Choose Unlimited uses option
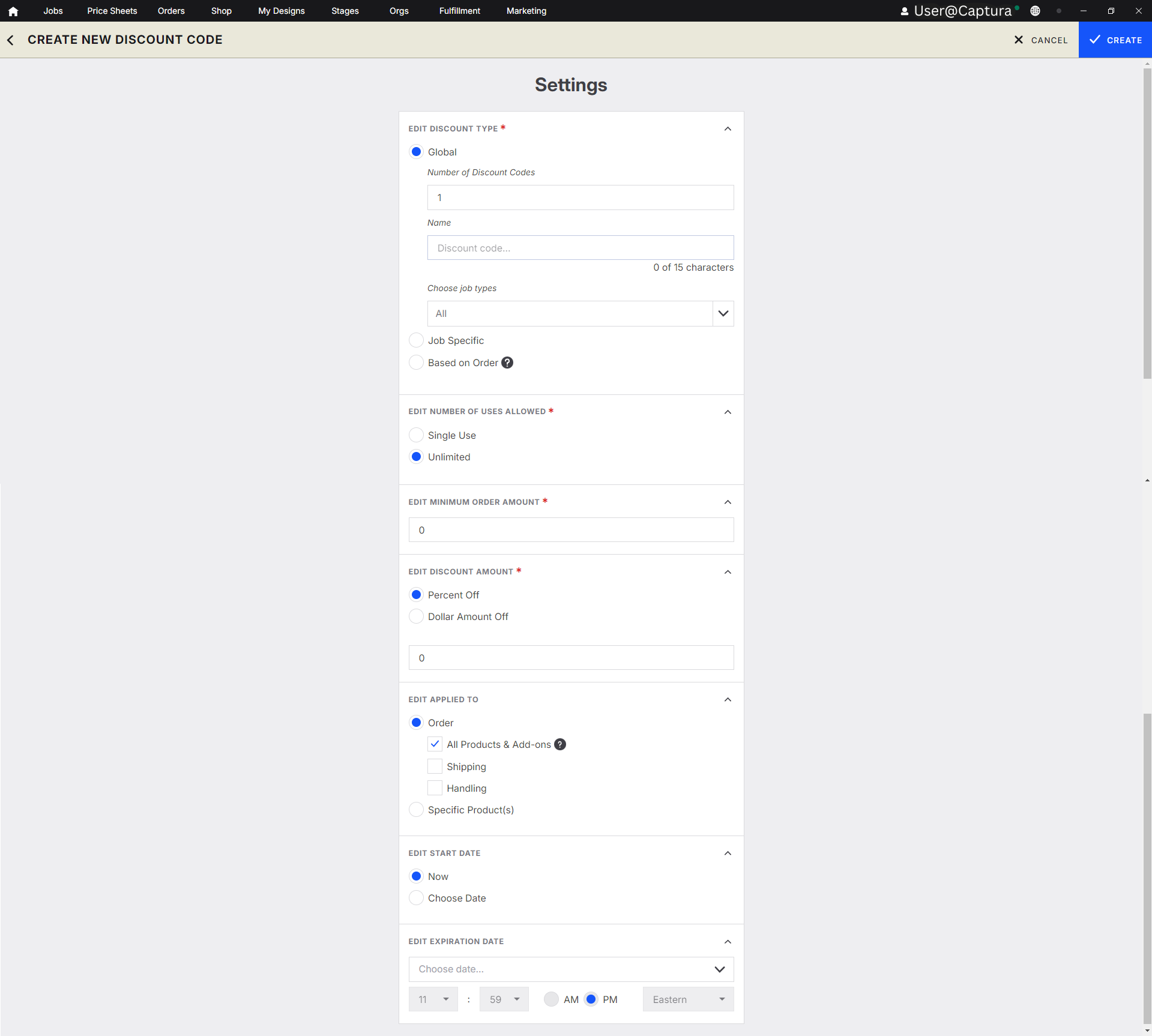Screen dimensions: 1152x1036 pos(416,457)
